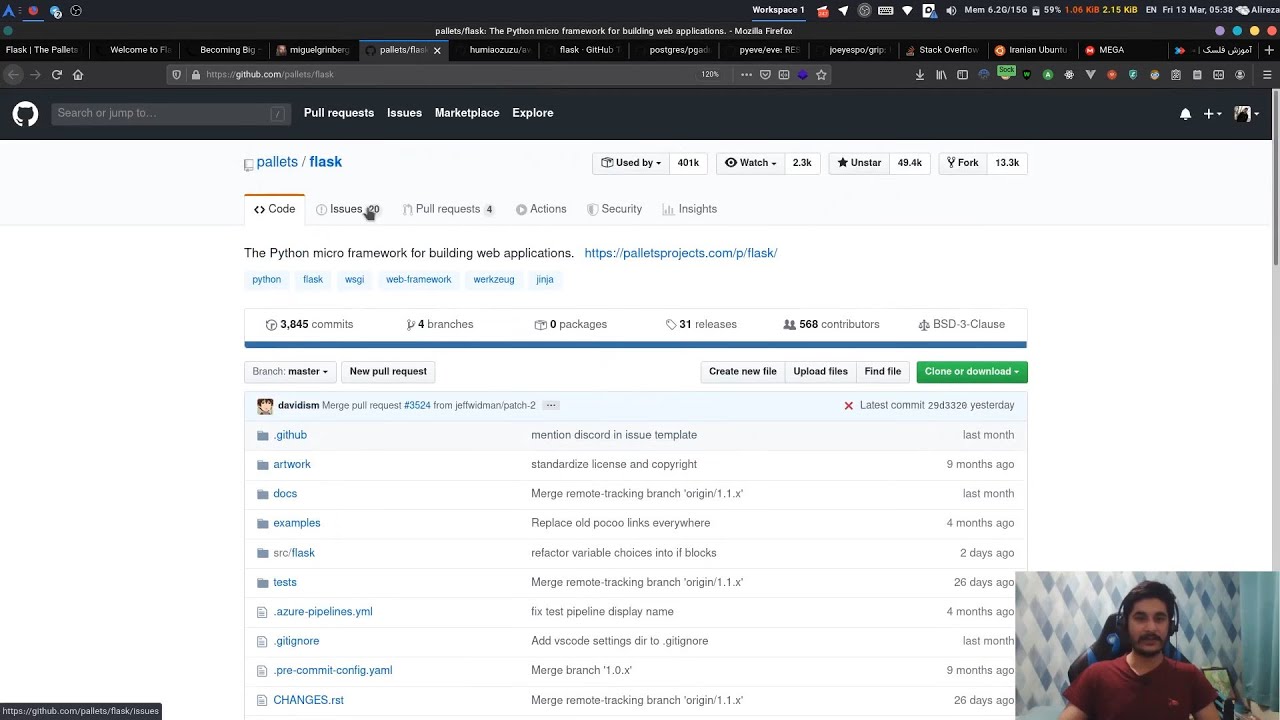Click New pull request button

pos(388,372)
